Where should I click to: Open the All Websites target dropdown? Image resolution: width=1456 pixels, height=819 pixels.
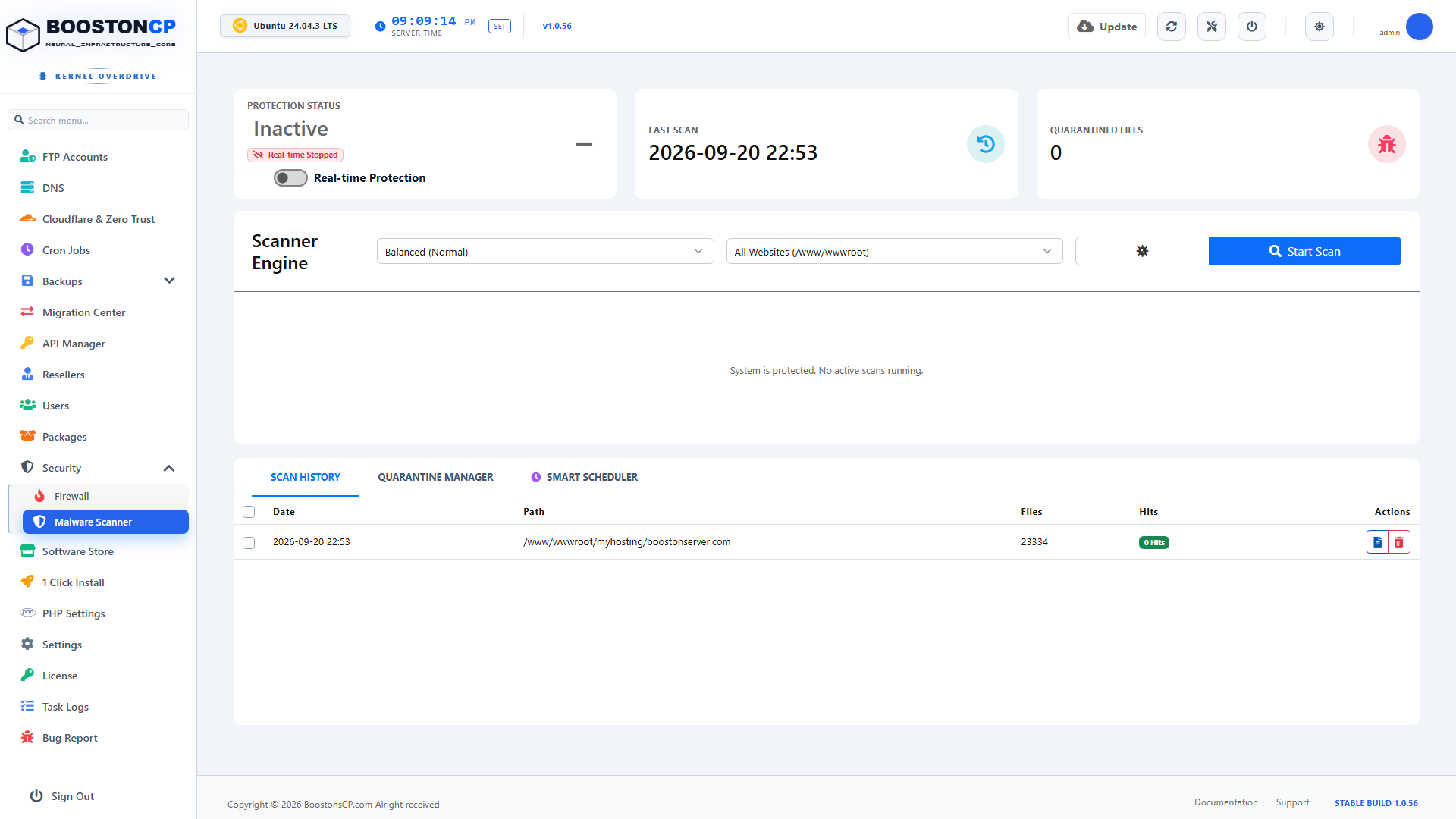895,252
